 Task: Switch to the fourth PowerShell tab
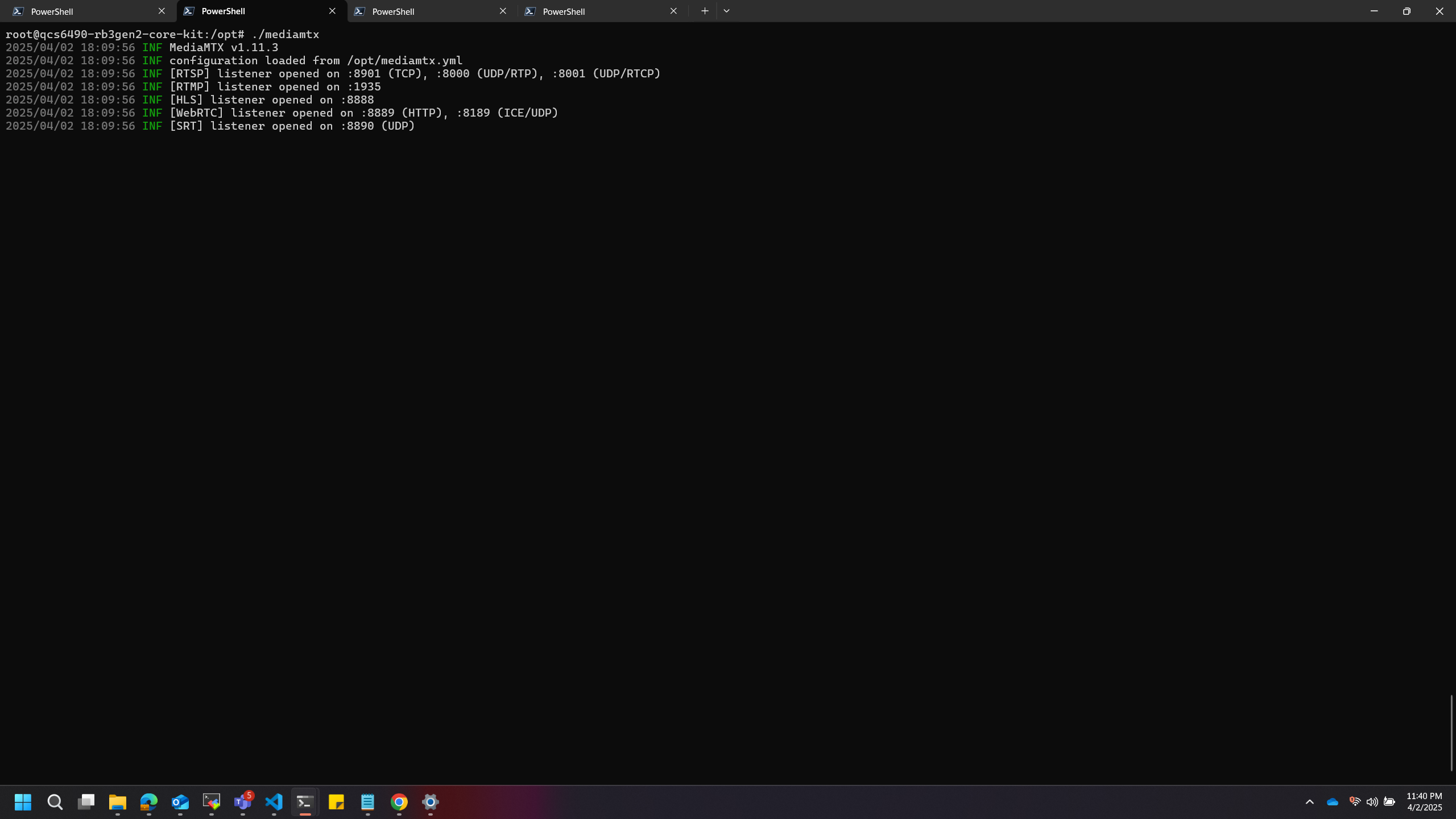tap(603, 11)
